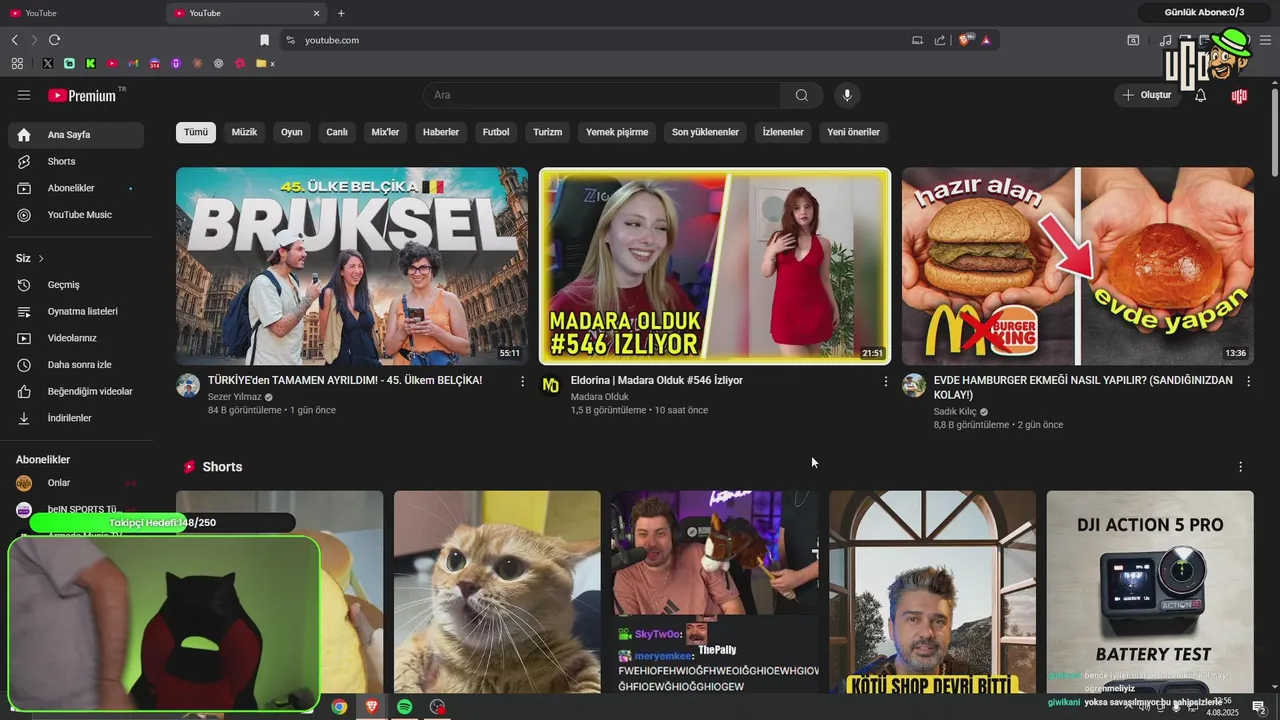Select the Turizm filter chip

pos(547,132)
